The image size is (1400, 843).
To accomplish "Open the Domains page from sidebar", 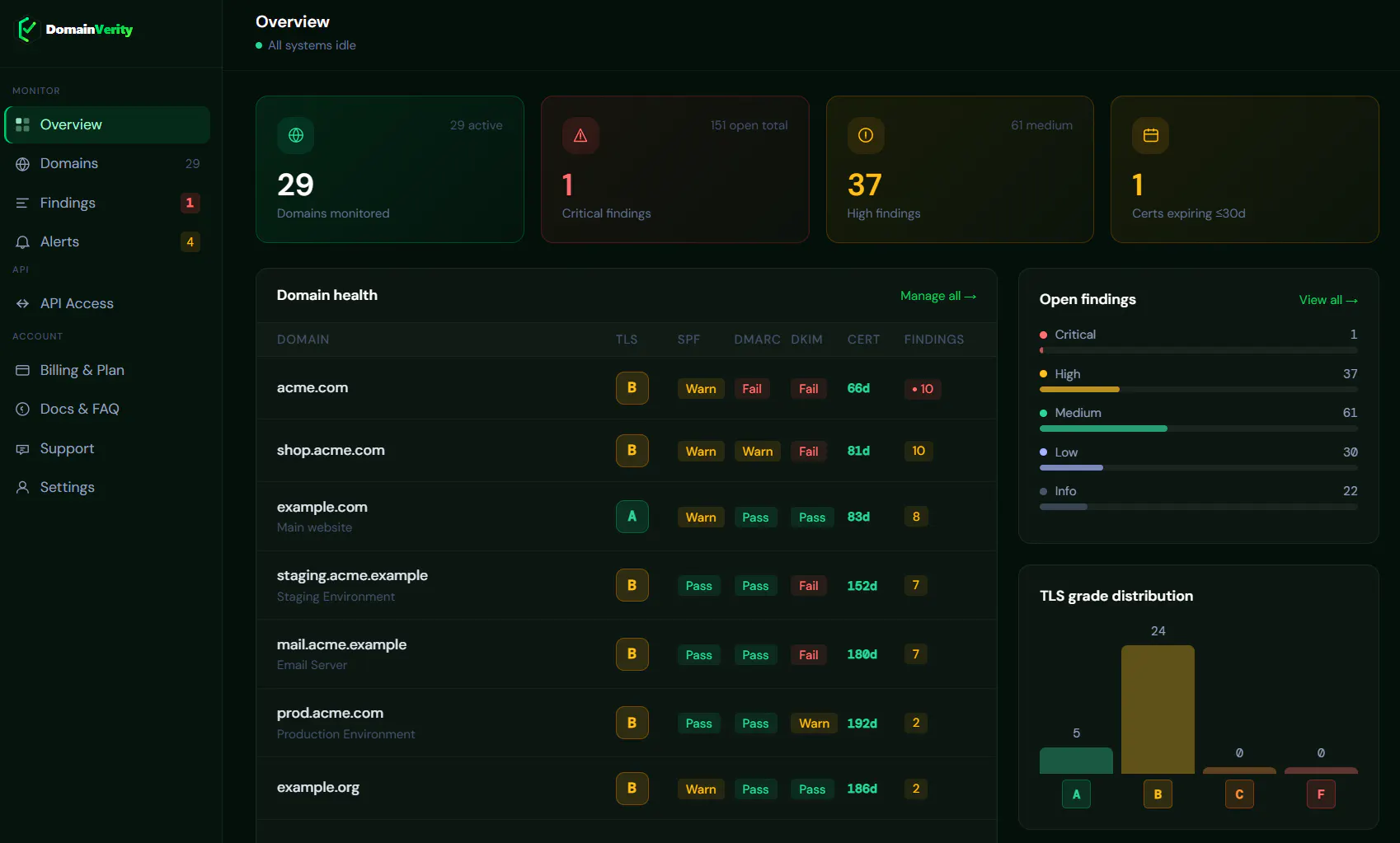I will pyautogui.click(x=107, y=164).
